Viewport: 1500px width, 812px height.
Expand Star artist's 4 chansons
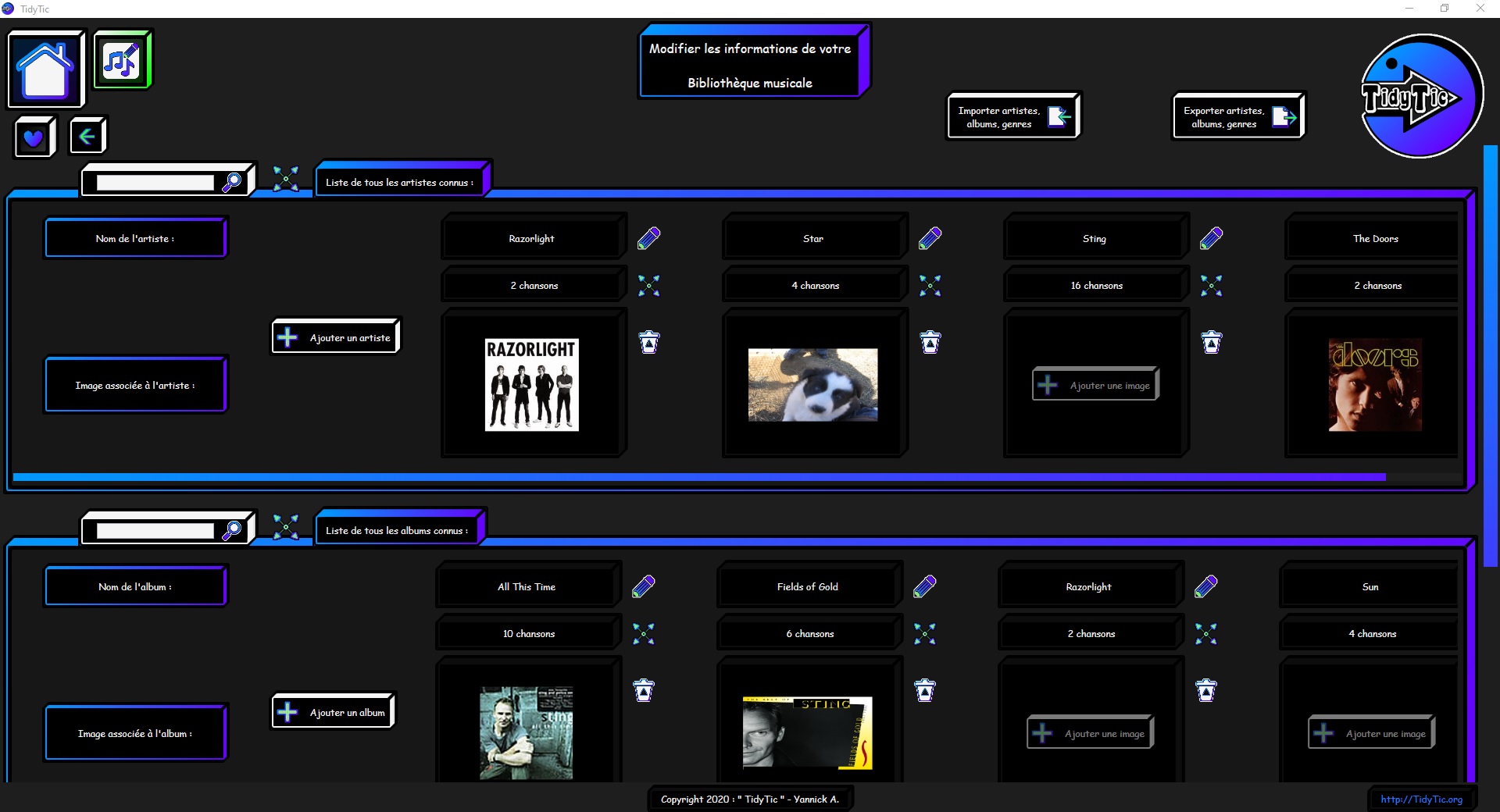point(930,286)
